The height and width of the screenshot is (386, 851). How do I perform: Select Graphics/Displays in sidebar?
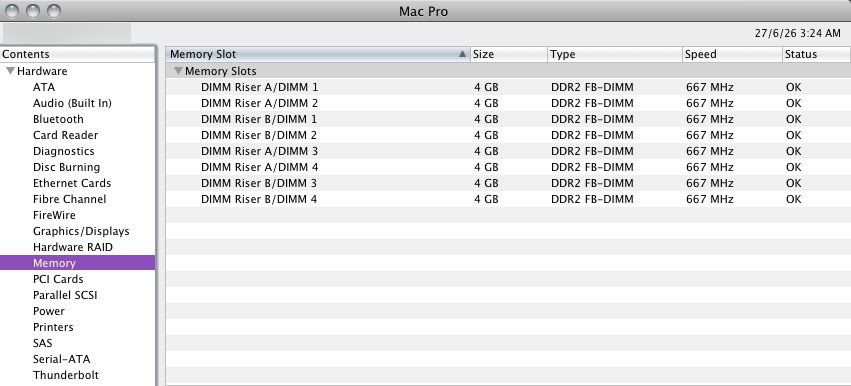click(x=81, y=231)
